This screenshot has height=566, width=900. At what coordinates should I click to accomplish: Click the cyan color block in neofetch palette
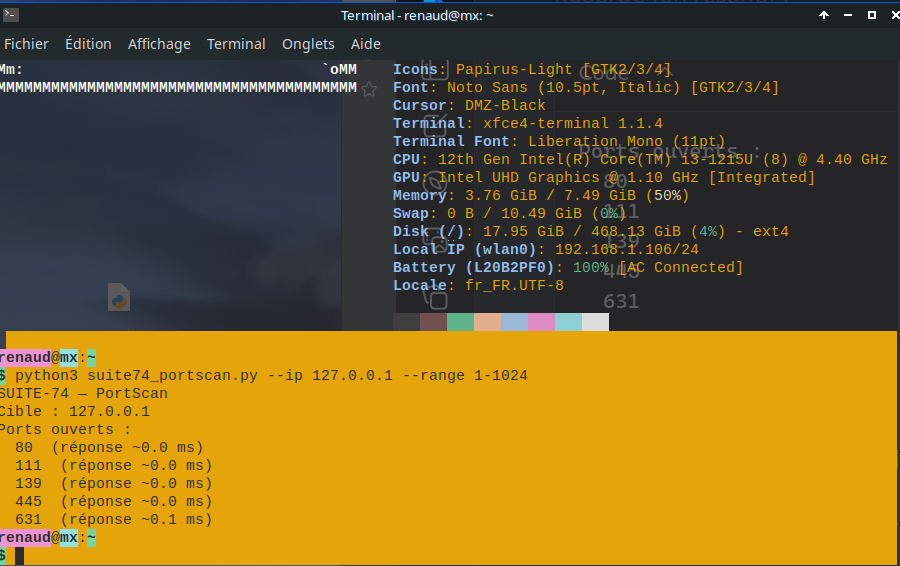pyautogui.click(x=568, y=322)
